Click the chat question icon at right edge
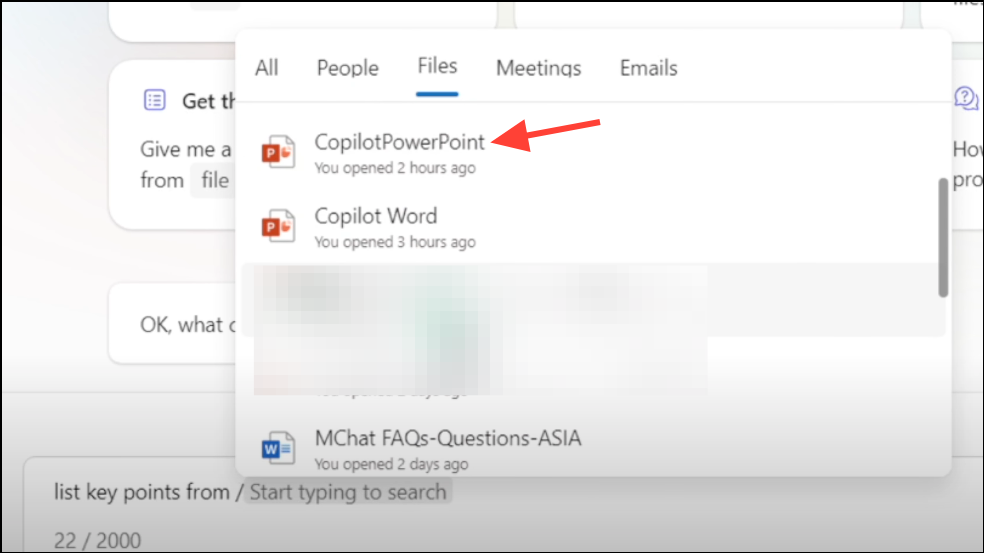Viewport: 984px width, 553px height. pyautogui.click(x=966, y=99)
